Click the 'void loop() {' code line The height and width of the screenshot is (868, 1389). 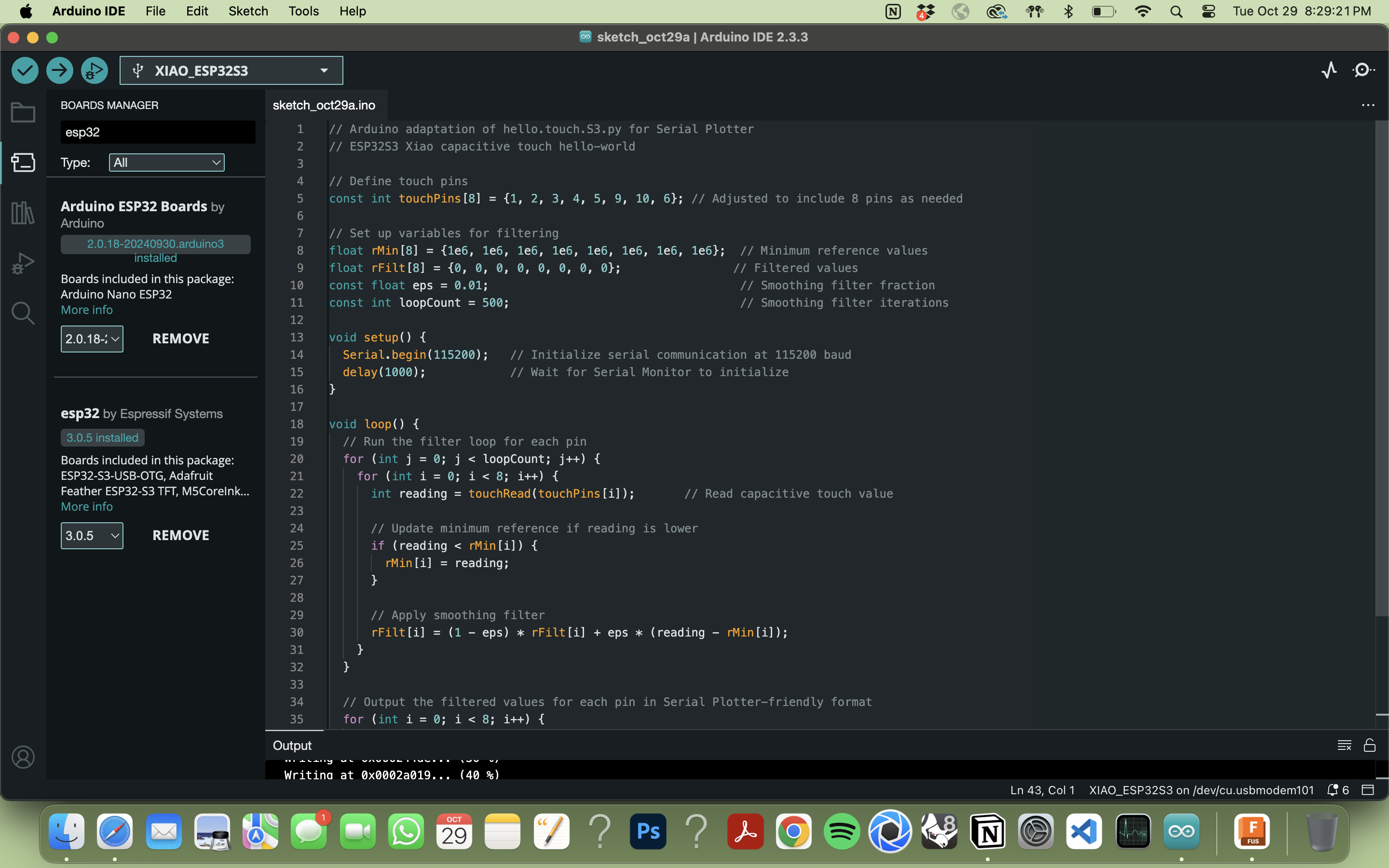tap(374, 424)
